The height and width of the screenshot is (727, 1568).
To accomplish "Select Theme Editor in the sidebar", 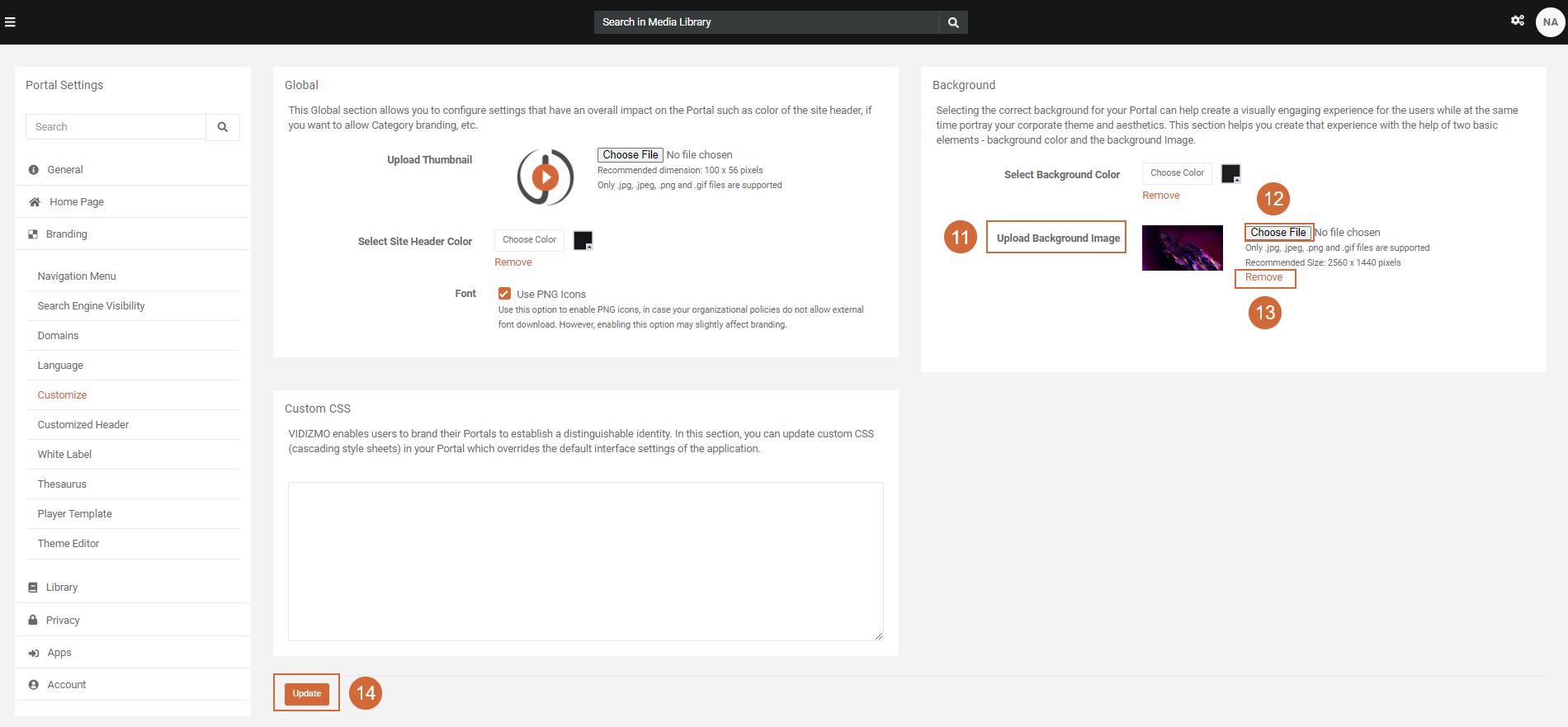I will pos(68,544).
